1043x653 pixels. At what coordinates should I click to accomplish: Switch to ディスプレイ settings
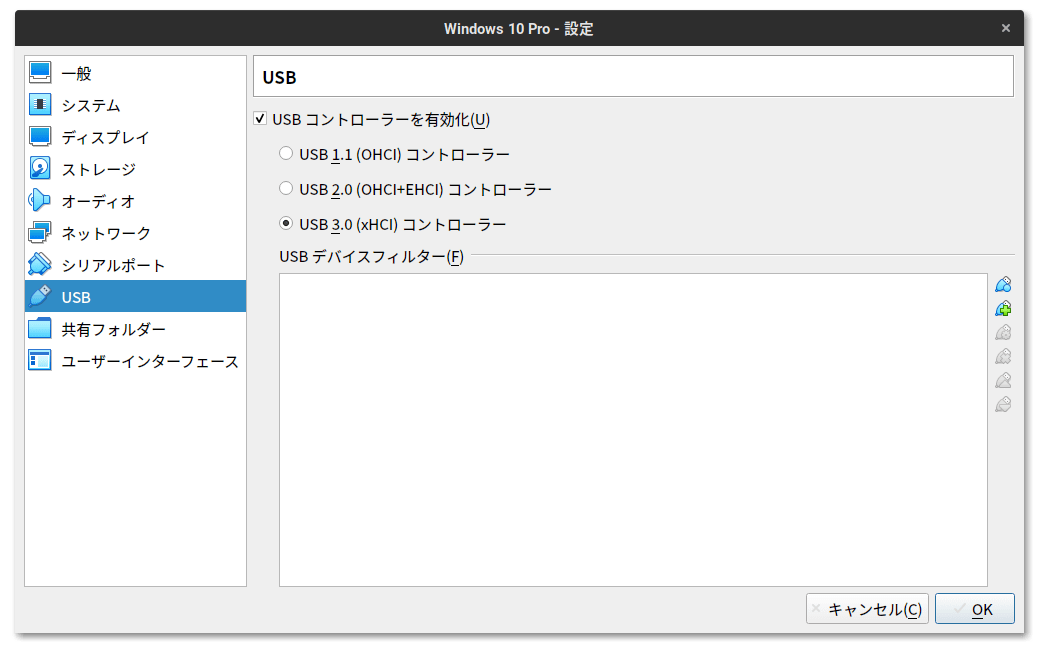(135, 137)
